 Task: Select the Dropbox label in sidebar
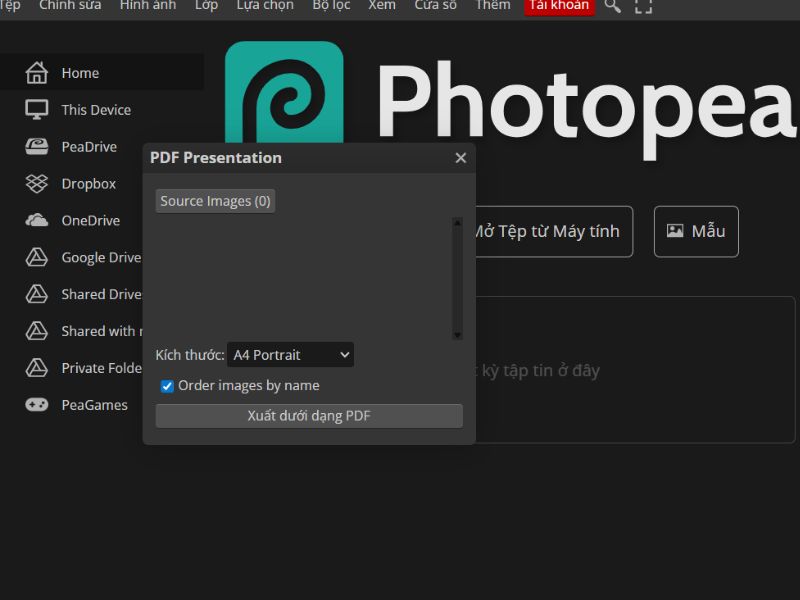pyautogui.click(x=89, y=184)
